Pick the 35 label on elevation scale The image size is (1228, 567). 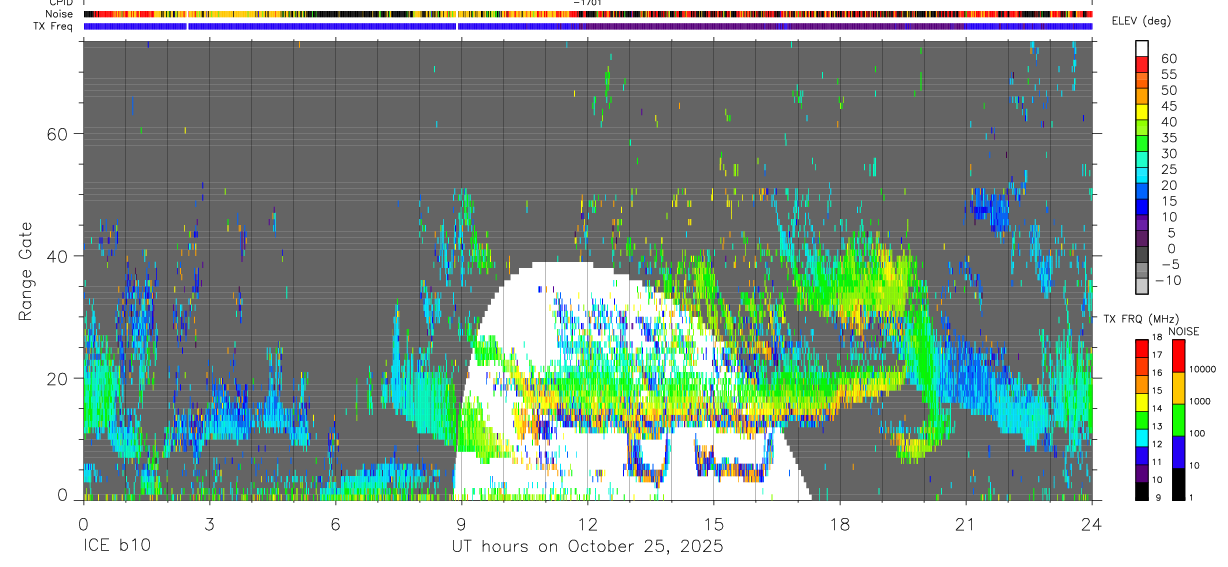[x=1168, y=138]
